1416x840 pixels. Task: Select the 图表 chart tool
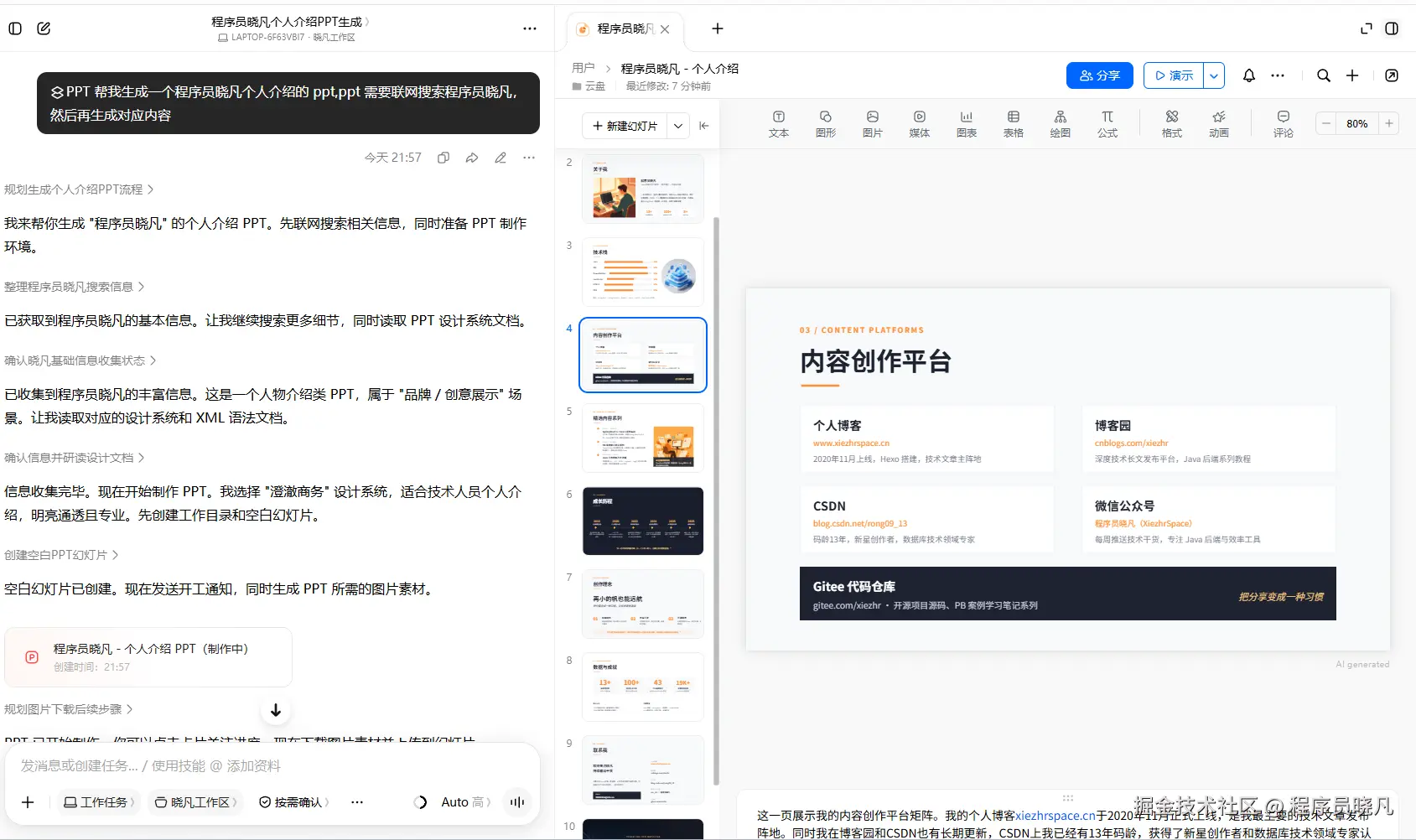pyautogui.click(x=967, y=124)
